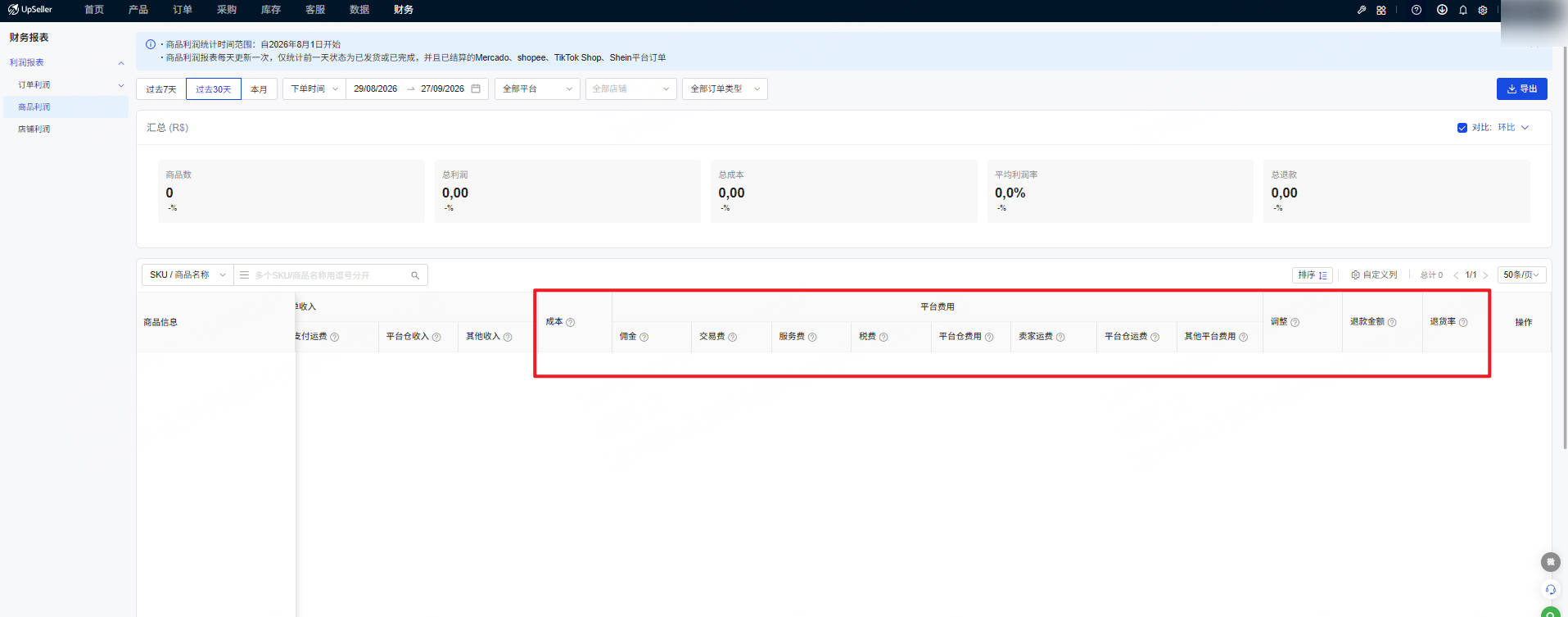Show help tooltip for 服务费 column
Screen dimensions: 1568x617
[x=812, y=337]
